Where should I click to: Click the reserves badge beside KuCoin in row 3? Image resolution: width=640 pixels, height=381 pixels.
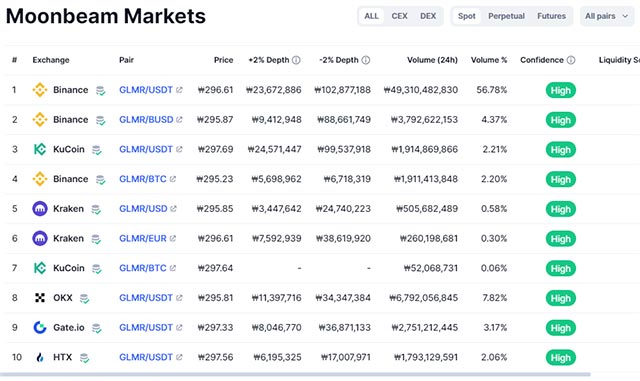(97, 150)
